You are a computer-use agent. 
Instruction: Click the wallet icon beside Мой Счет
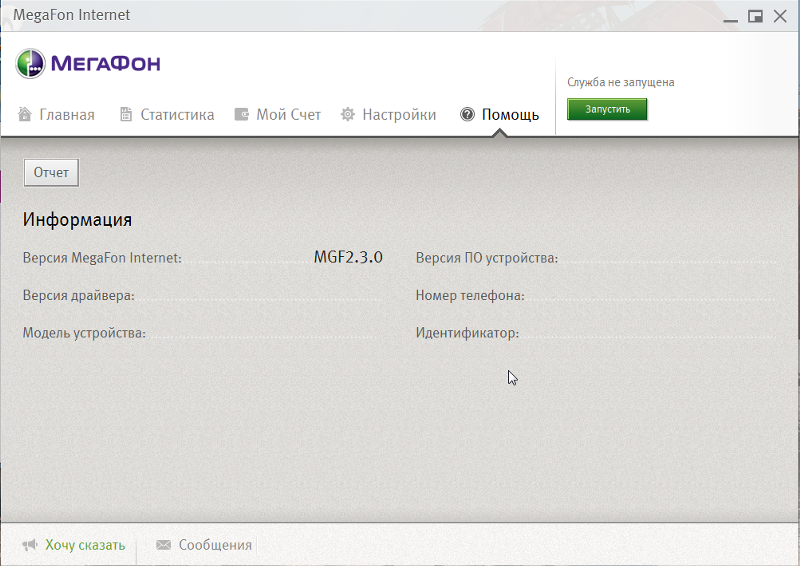coord(241,114)
